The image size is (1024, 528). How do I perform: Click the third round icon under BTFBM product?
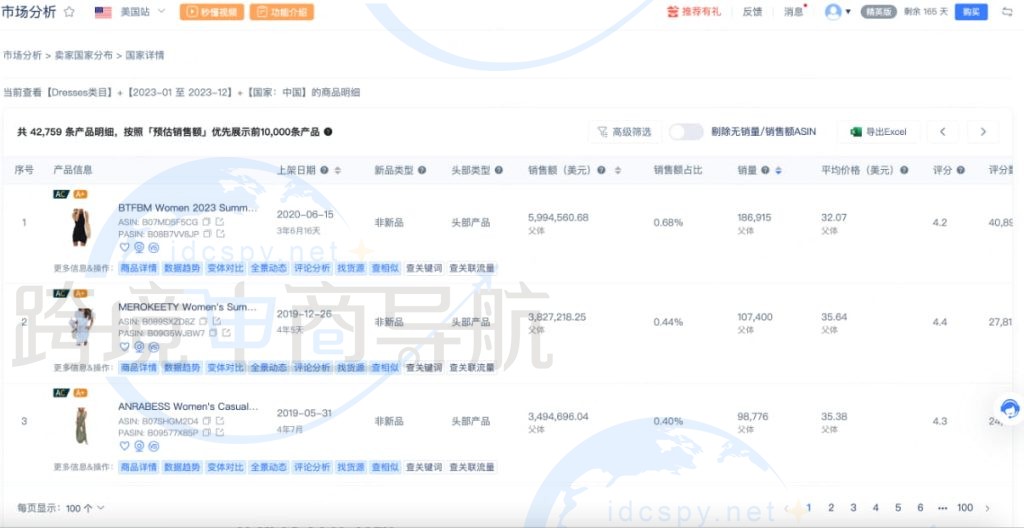coord(153,247)
